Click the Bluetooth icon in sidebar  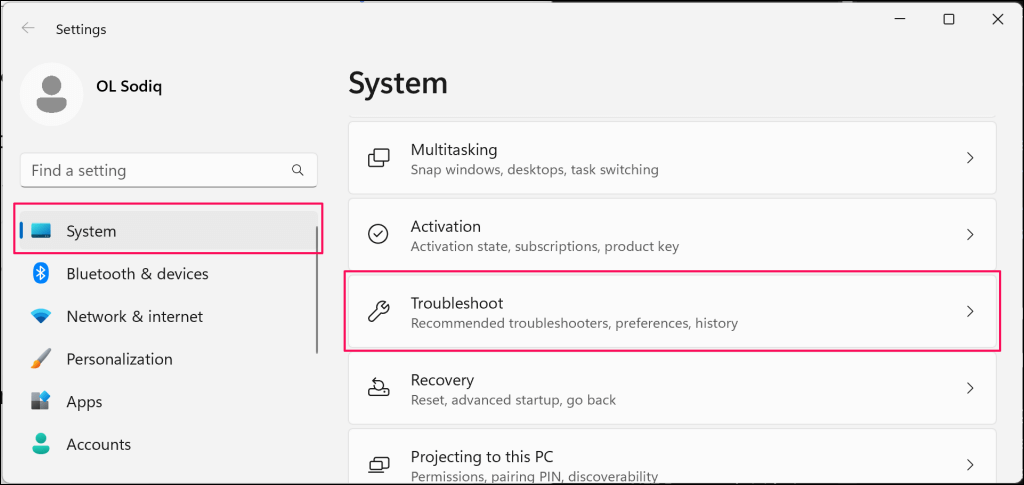click(x=41, y=273)
